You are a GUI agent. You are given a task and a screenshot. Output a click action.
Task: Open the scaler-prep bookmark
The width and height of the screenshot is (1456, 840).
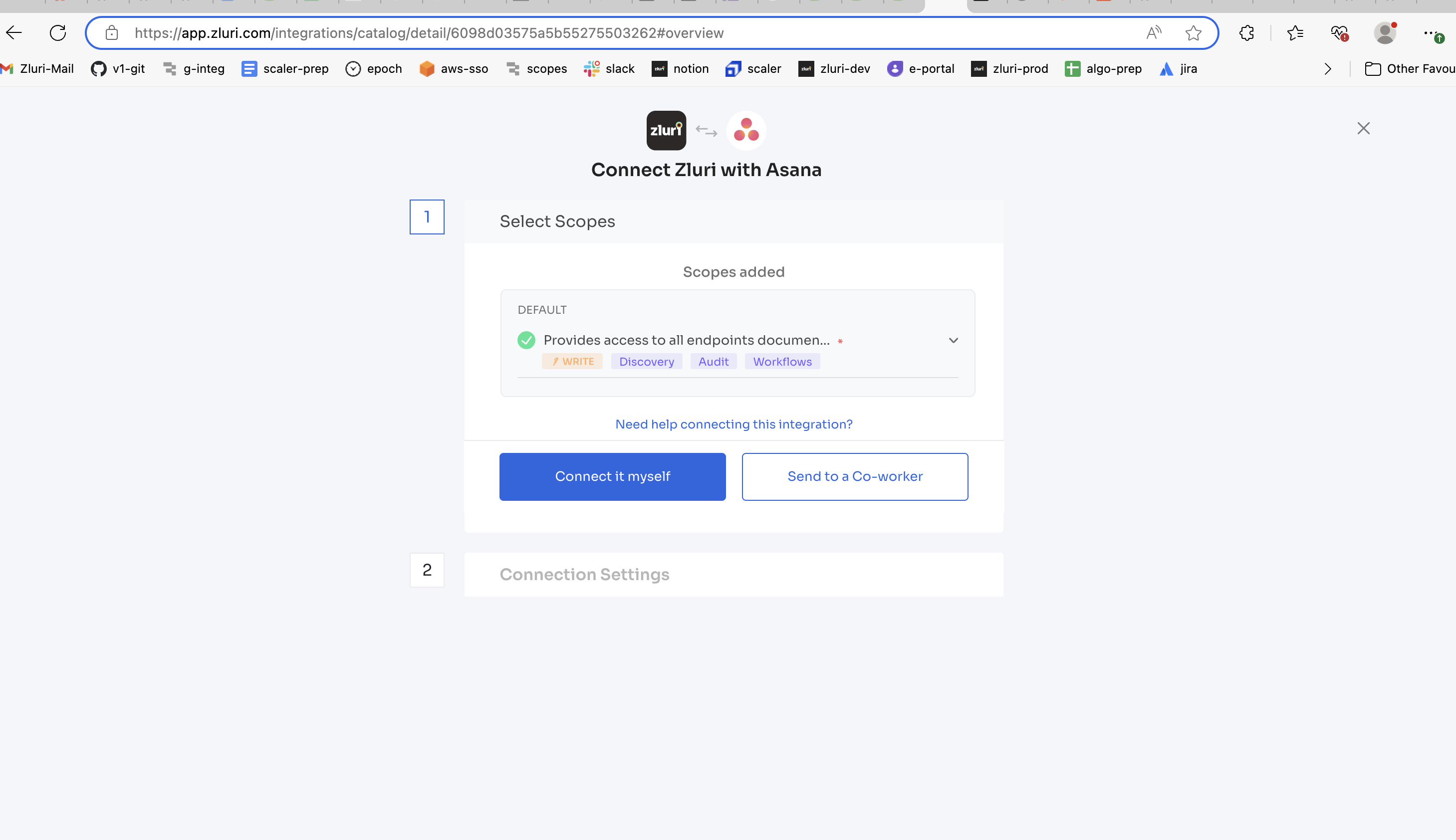click(x=285, y=69)
